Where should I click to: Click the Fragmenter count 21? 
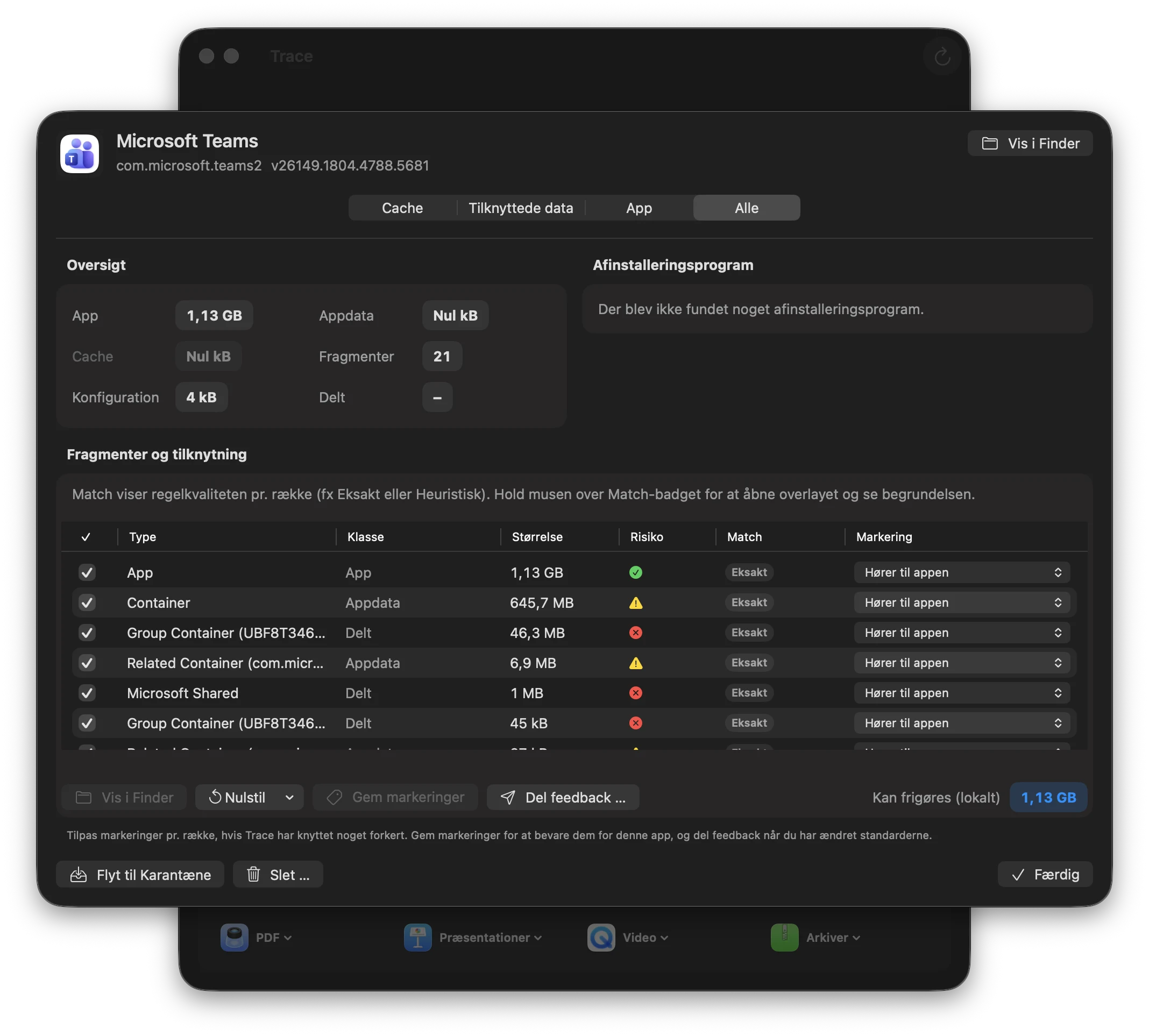[441, 356]
